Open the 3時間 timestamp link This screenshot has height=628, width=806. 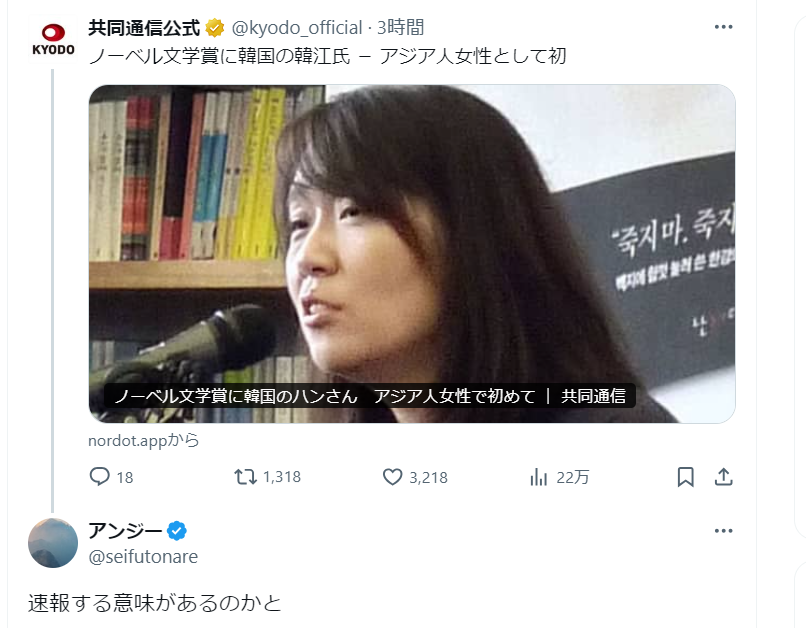tap(400, 27)
